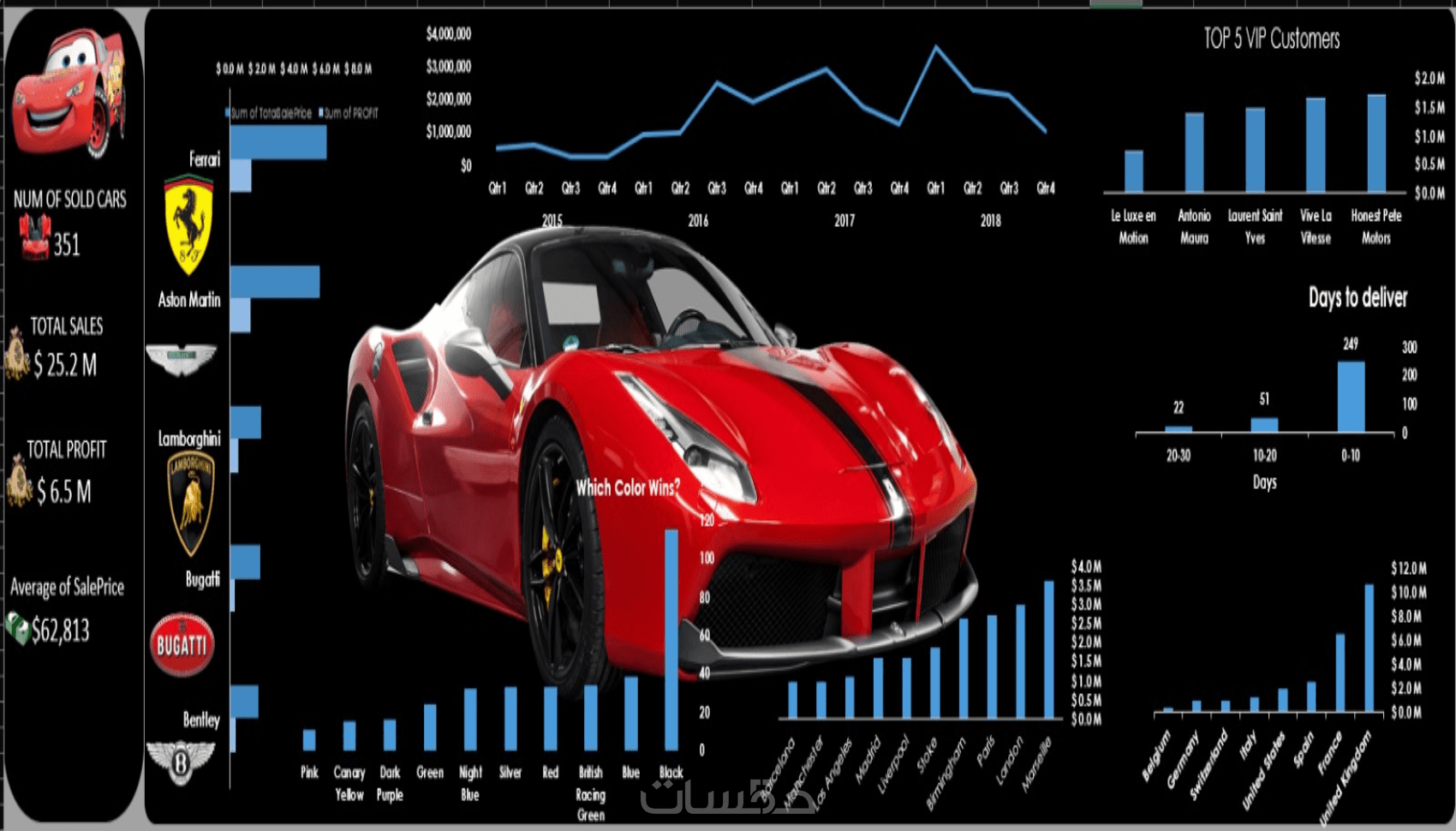The width and height of the screenshot is (1456, 831).
Task: Select the red Ferrari sports car picture
Action: coord(664,463)
